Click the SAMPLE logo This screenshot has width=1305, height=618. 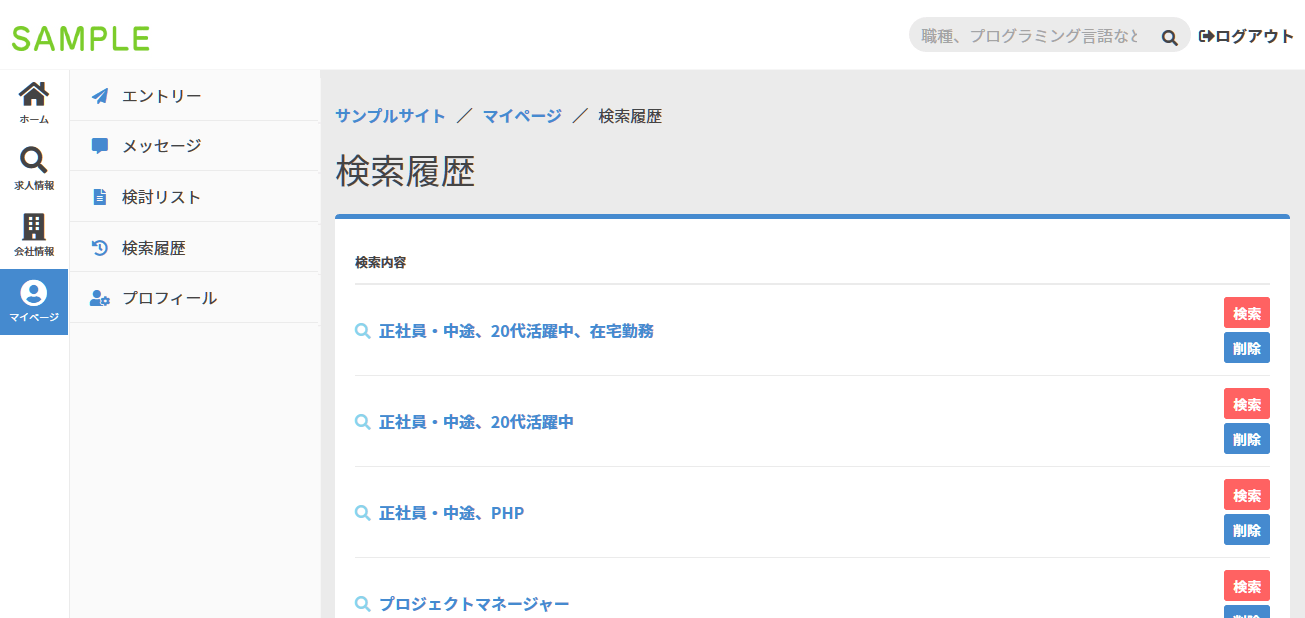80,36
